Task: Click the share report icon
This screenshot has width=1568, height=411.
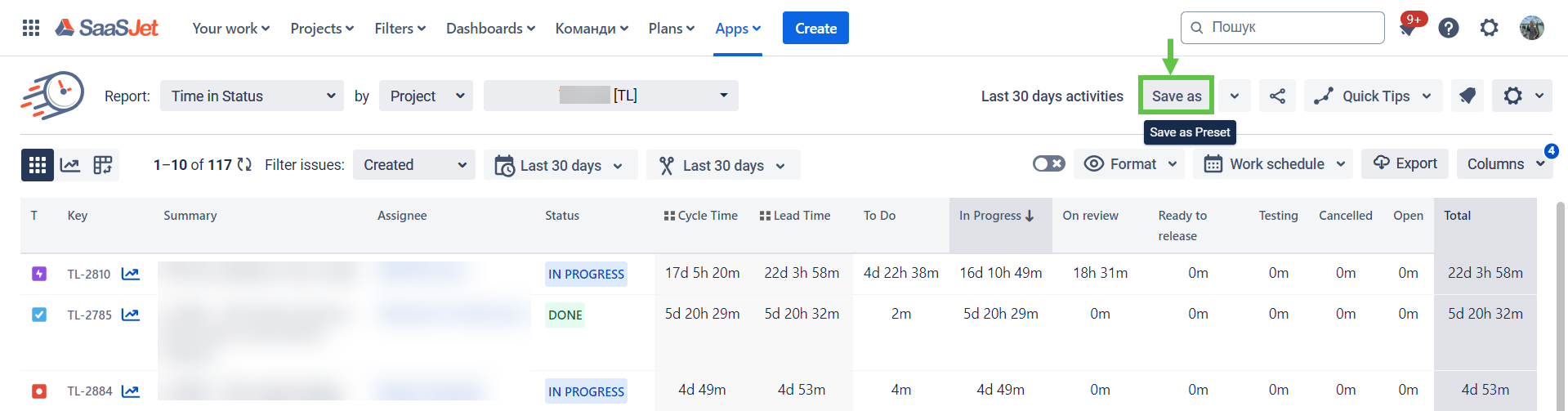Action: pyautogui.click(x=1277, y=96)
